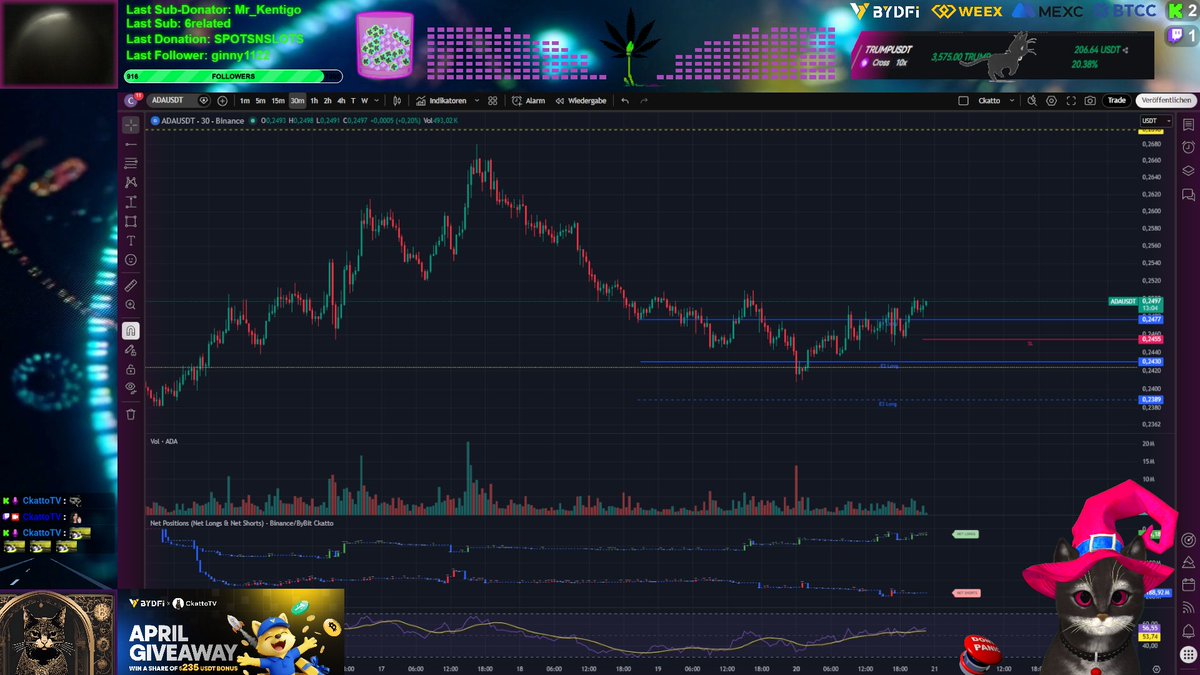1200x675 pixels.
Task: Click the red NET SHORTS tag
Action: point(966,593)
